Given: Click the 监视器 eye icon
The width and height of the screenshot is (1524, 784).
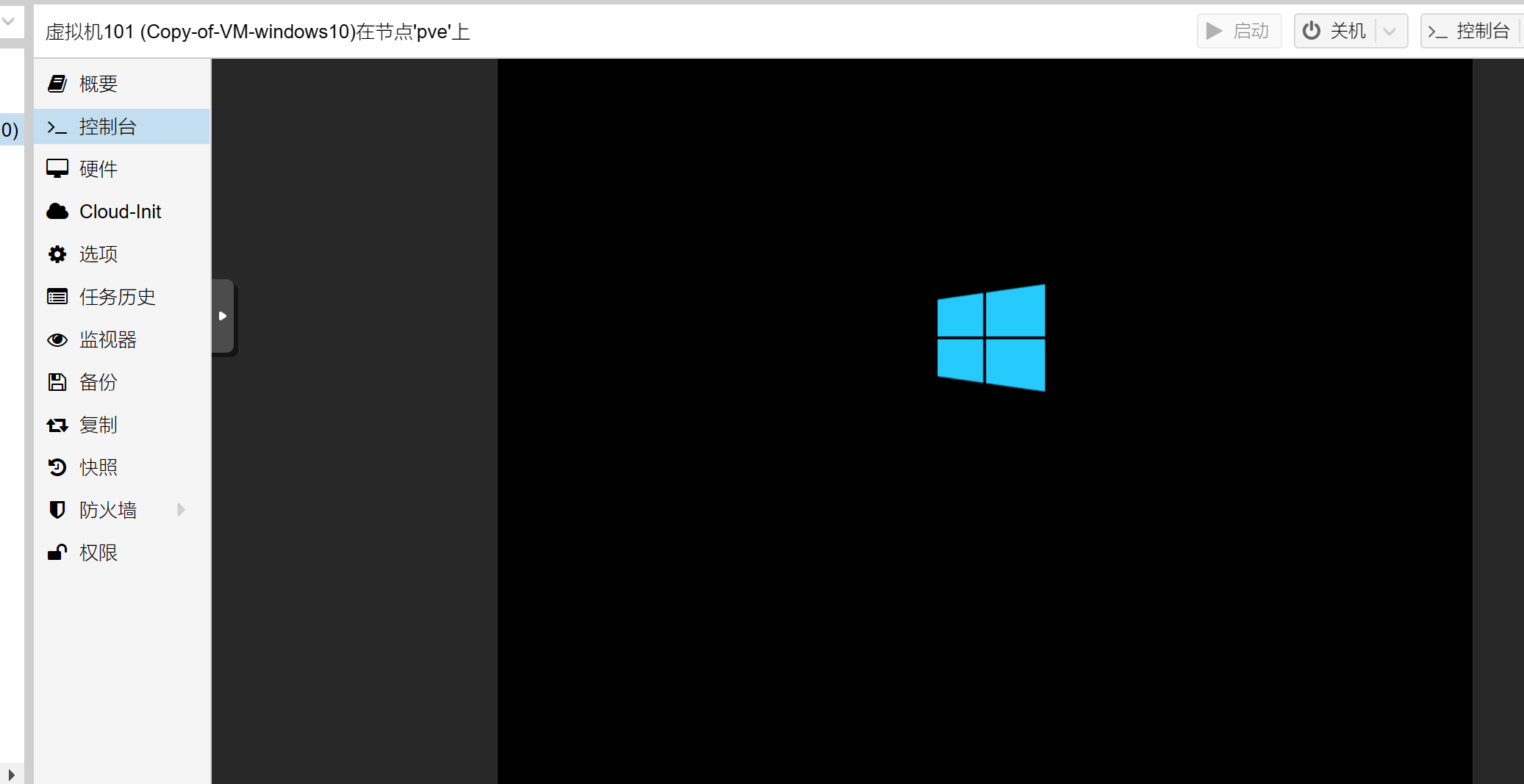Looking at the screenshot, I should (57, 339).
